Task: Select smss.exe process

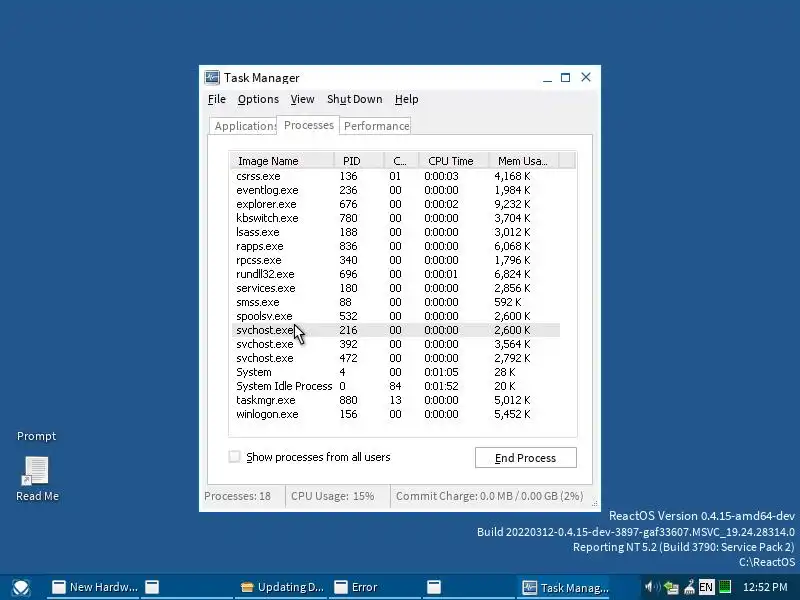Action: pos(396,302)
